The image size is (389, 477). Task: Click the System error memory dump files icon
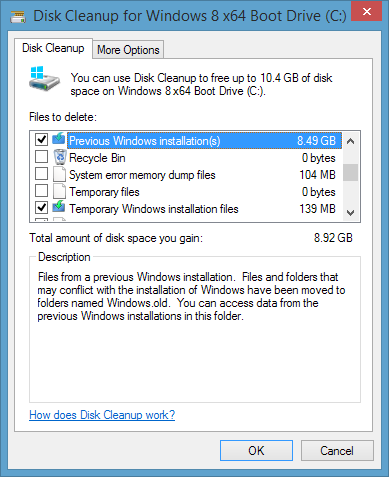pyautogui.click(x=59, y=174)
